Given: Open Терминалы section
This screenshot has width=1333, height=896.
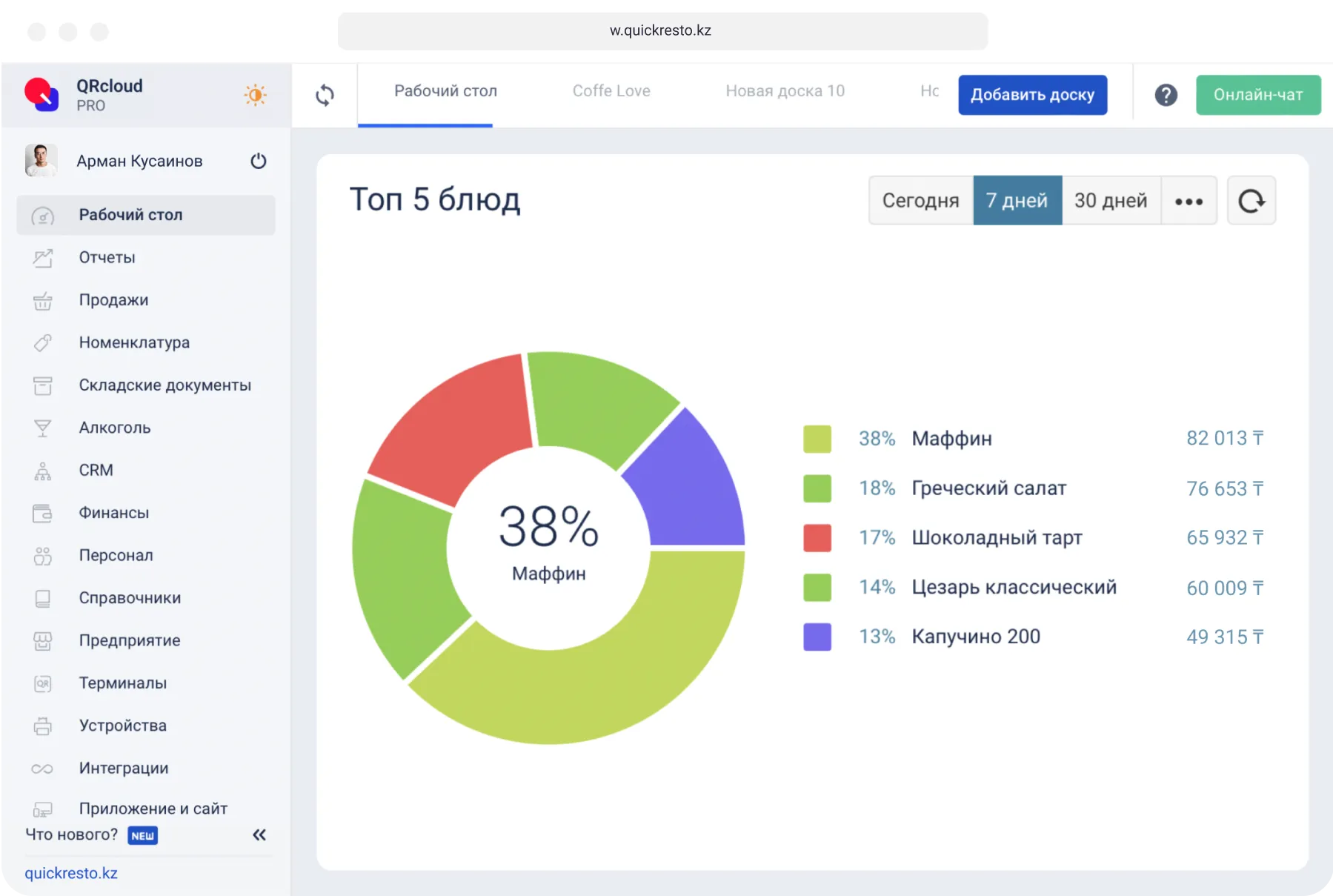Looking at the screenshot, I should 122,683.
